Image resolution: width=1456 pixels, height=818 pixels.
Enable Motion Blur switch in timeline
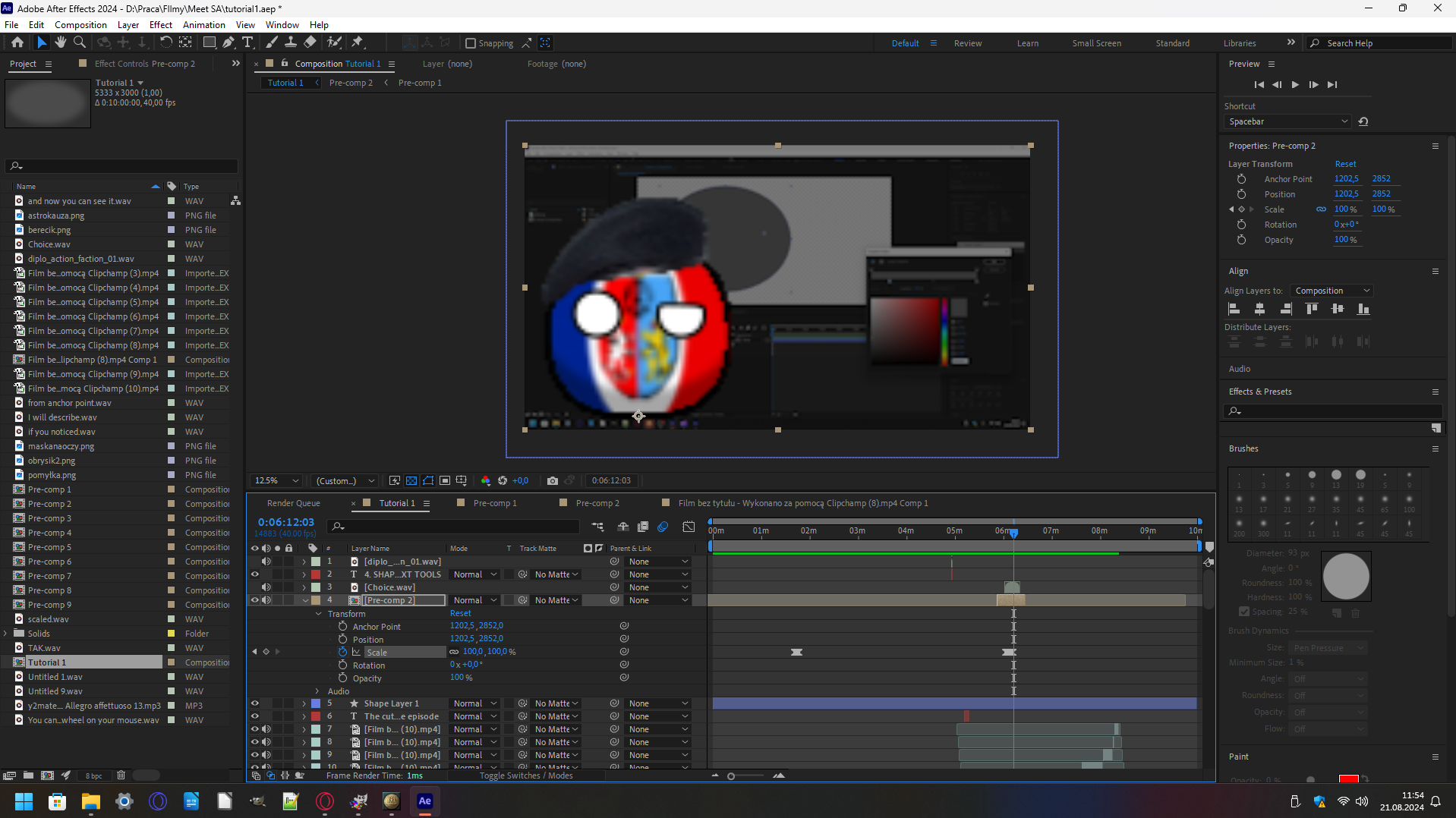[x=663, y=527]
